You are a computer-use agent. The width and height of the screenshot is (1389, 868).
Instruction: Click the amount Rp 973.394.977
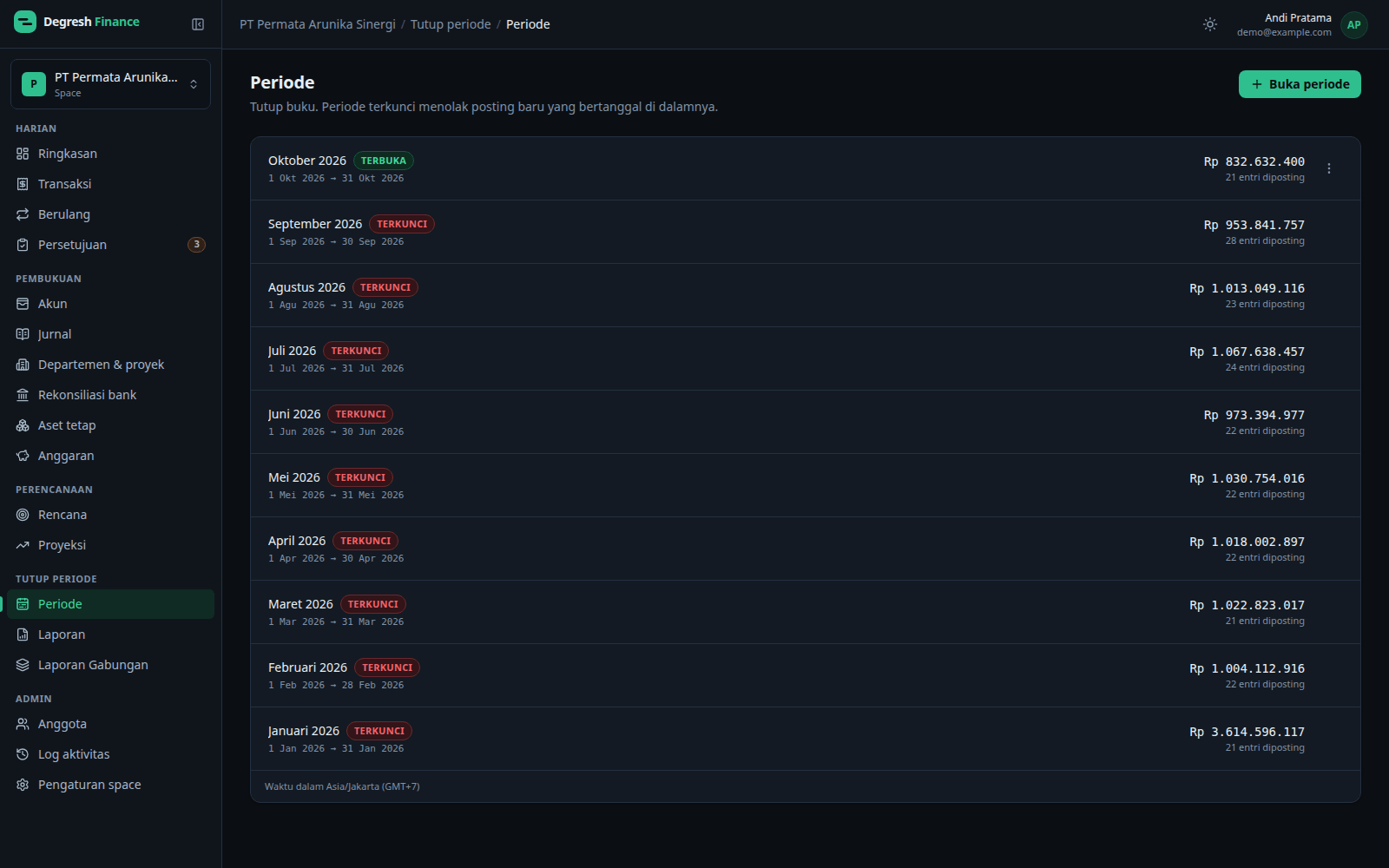point(1254,415)
